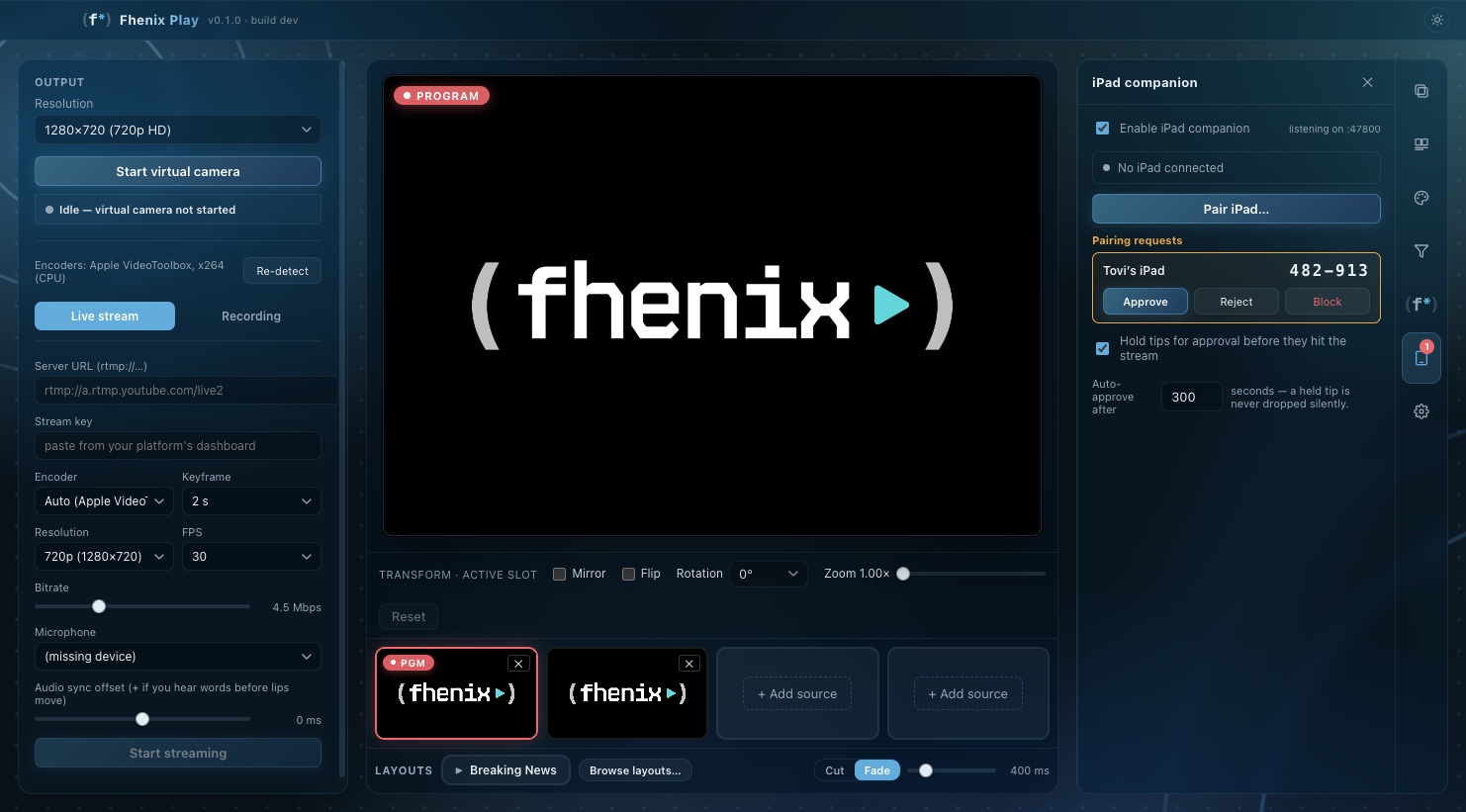Toggle Hold tips for approval checkbox
Viewport: 1466px width, 812px height.
(1102, 348)
